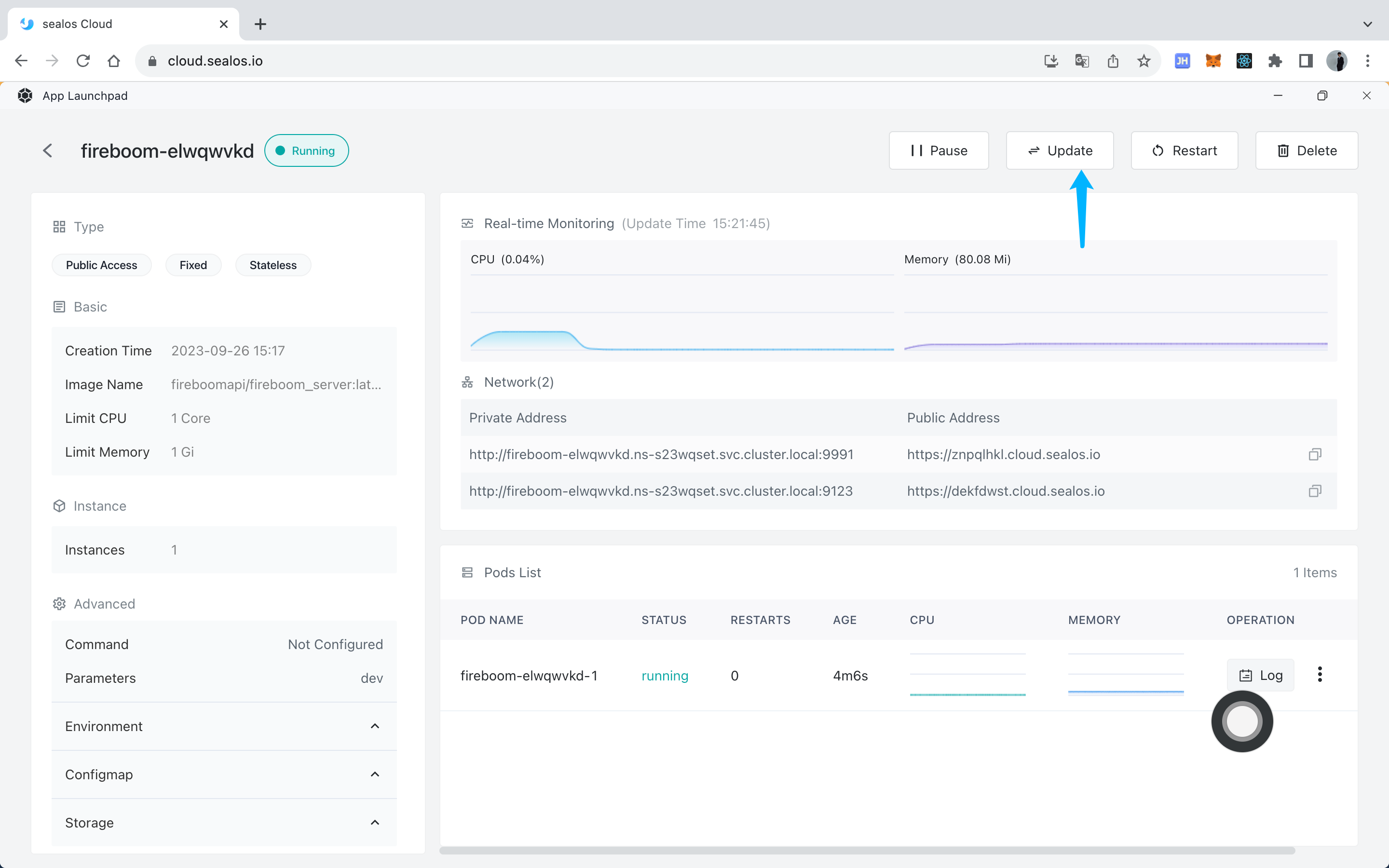The image size is (1389, 868).
Task: Bookmark page with the star icon
Action: pos(1144,61)
